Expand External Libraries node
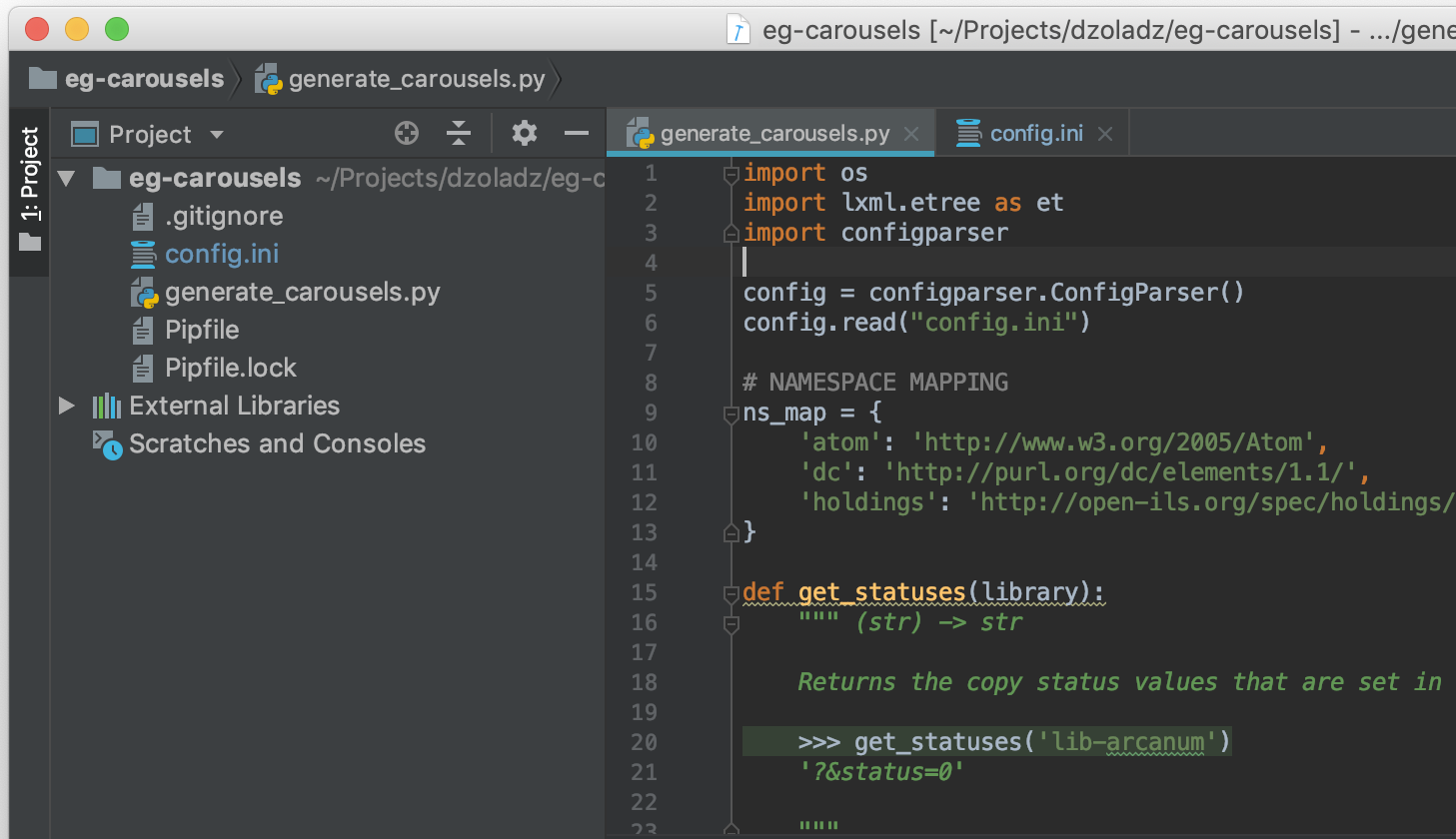Viewport: 1456px width, 839px height. pos(67,406)
